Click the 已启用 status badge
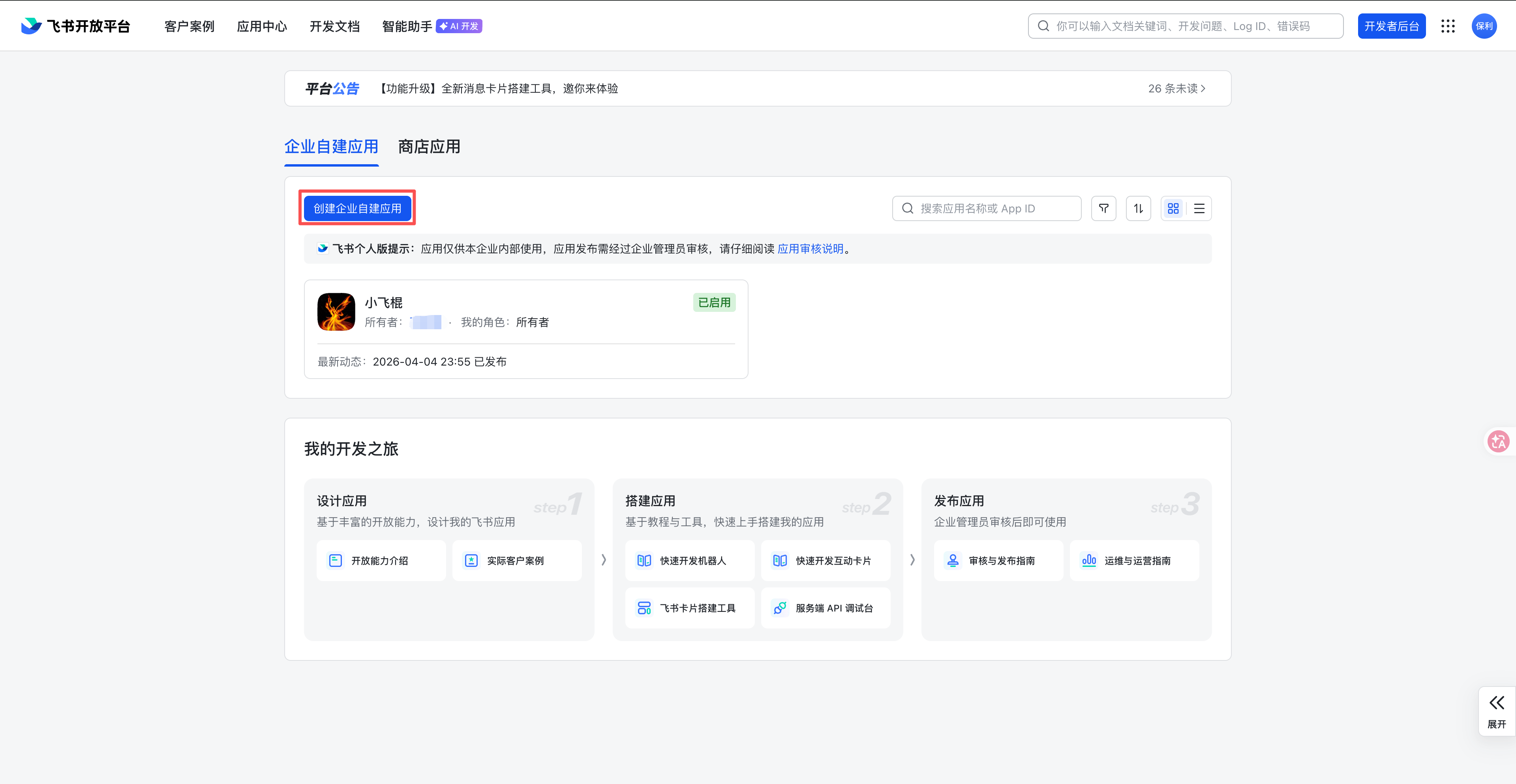This screenshot has height=784, width=1516. pyautogui.click(x=715, y=302)
